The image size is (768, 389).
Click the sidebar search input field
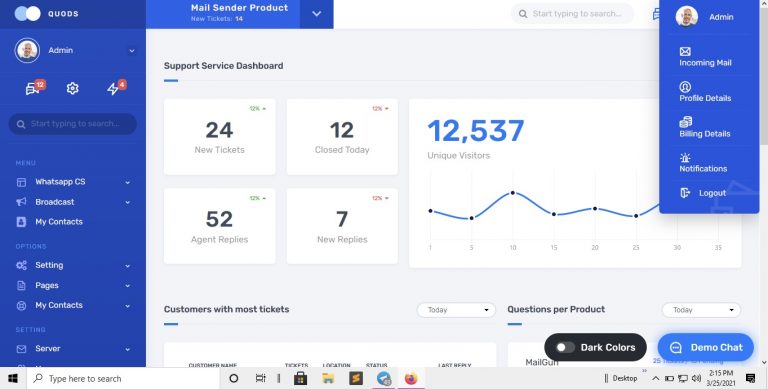coord(72,124)
